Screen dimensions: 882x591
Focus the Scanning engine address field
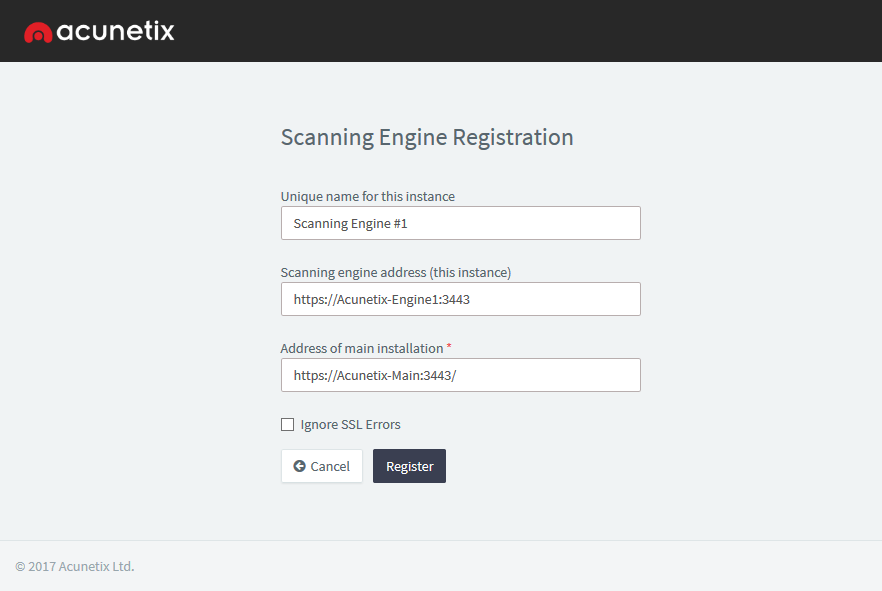tap(461, 299)
